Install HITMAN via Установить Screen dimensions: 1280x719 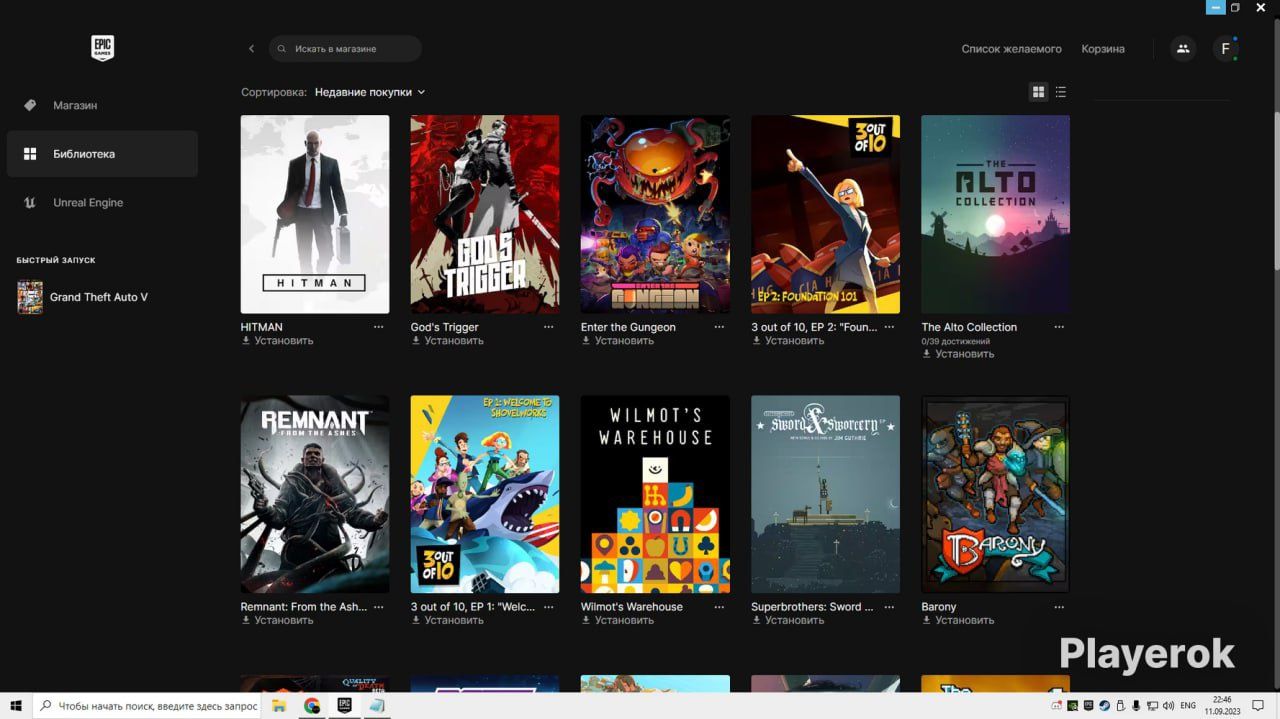click(277, 341)
